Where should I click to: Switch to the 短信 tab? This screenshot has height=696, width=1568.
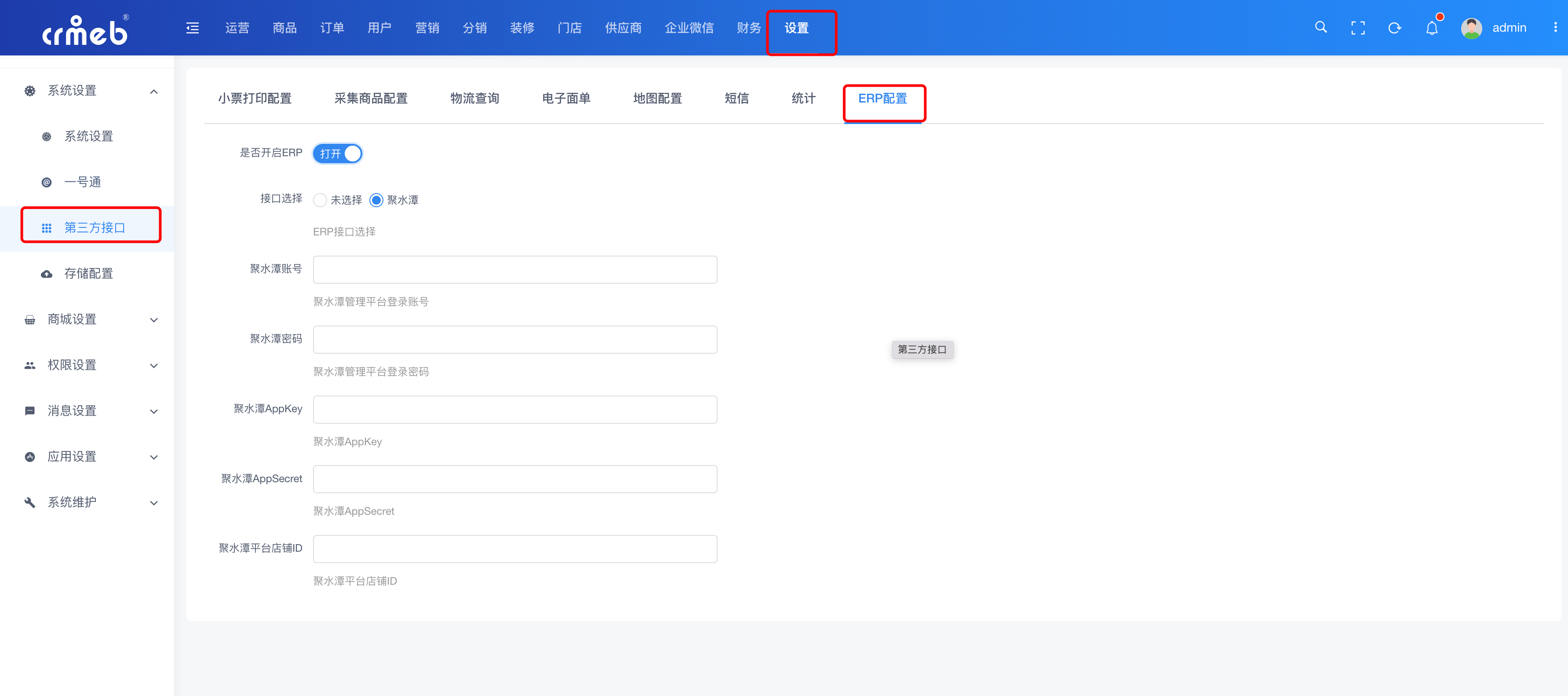point(737,99)
